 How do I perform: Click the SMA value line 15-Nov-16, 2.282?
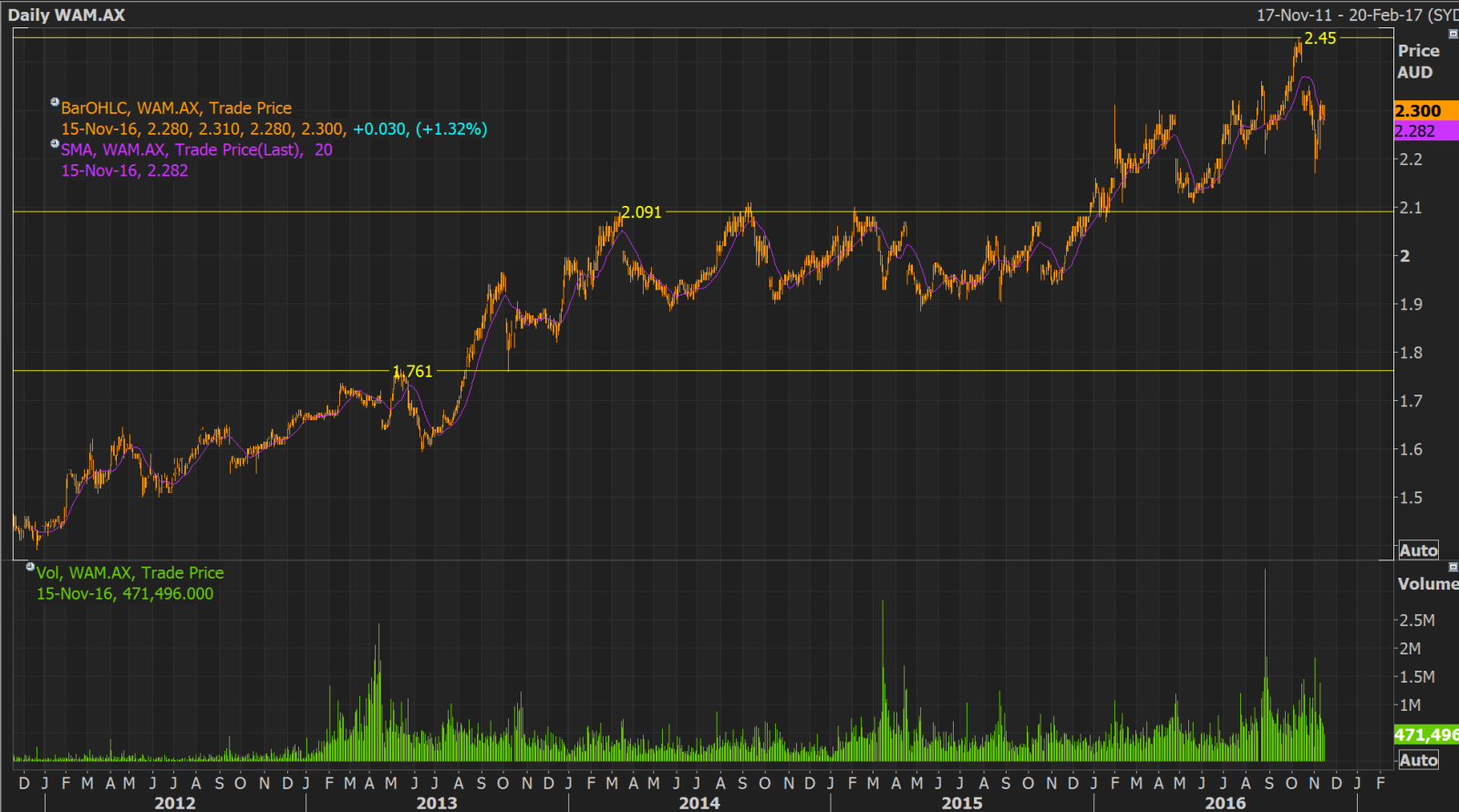tap(125, 170)
